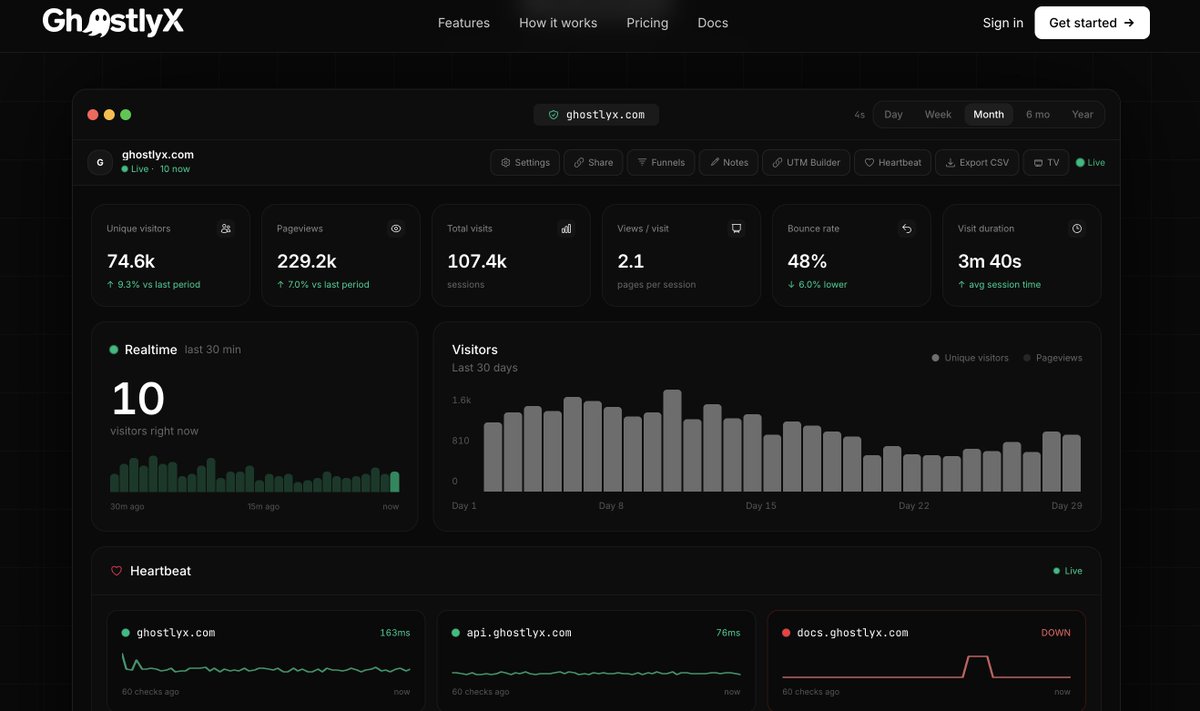Select the Year time range
The image size is (1200, 711).
coord(1083,114)
